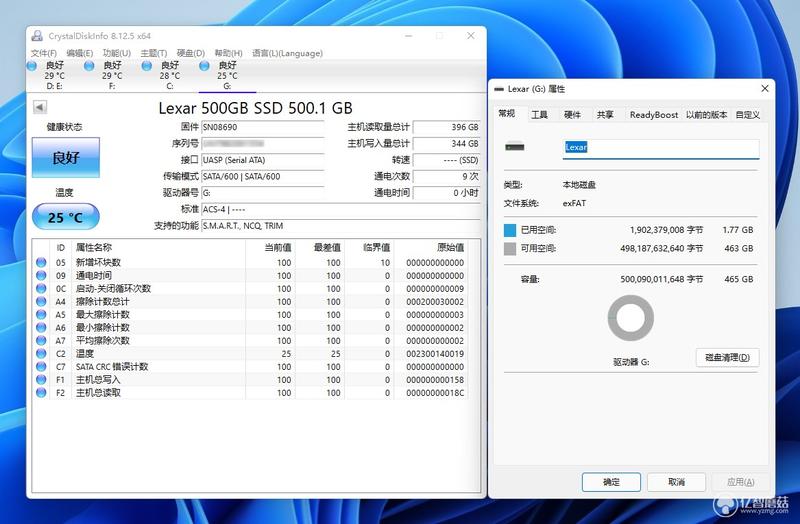This screenshot has height=524, width=800.
Task: Click the CrystalDiskInfo app icon in title bar
Action: coord(37,36)
